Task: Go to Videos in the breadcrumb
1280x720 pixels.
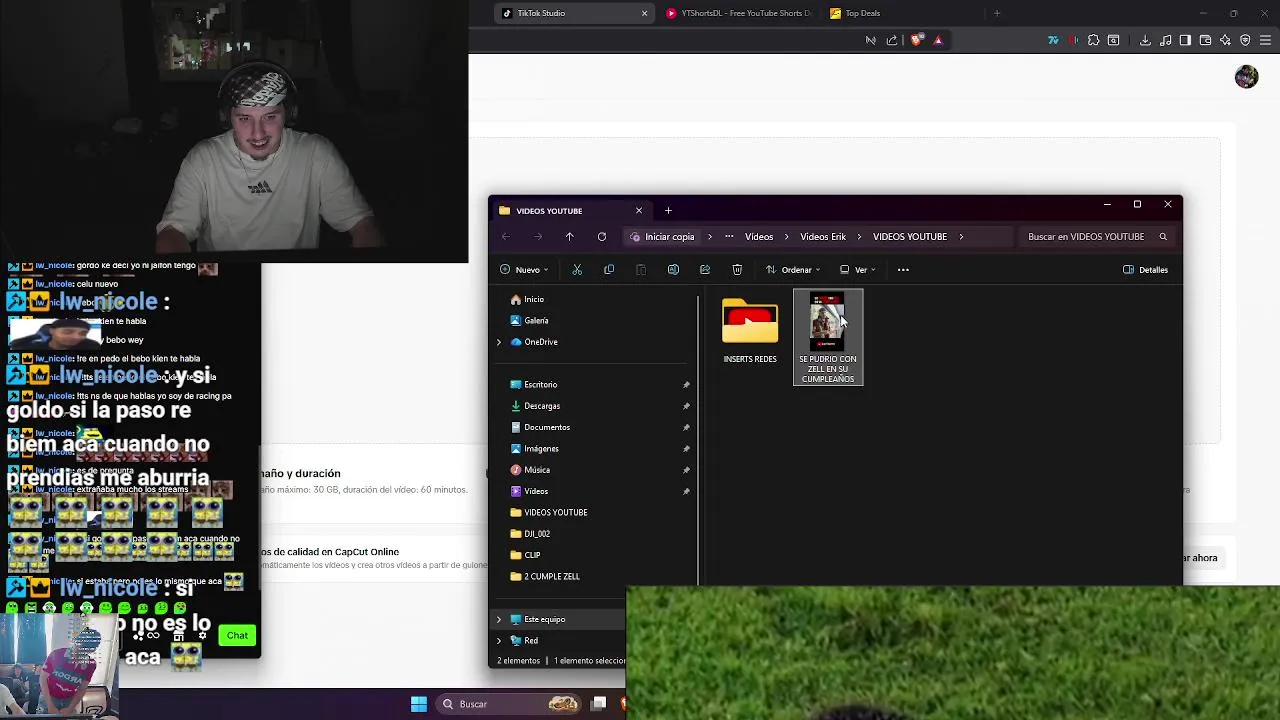Action: pos(759,237)
